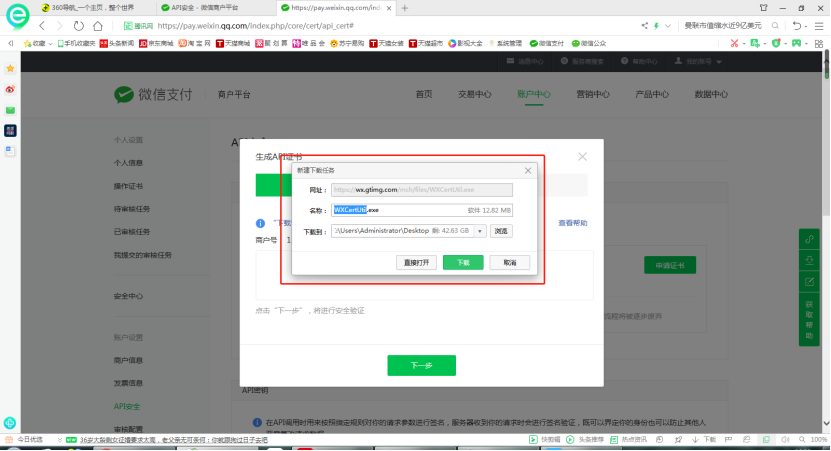This screenshot has height=451, width=831.
Task: Click the favorites star in left sidebar
Action: (10, 68)
